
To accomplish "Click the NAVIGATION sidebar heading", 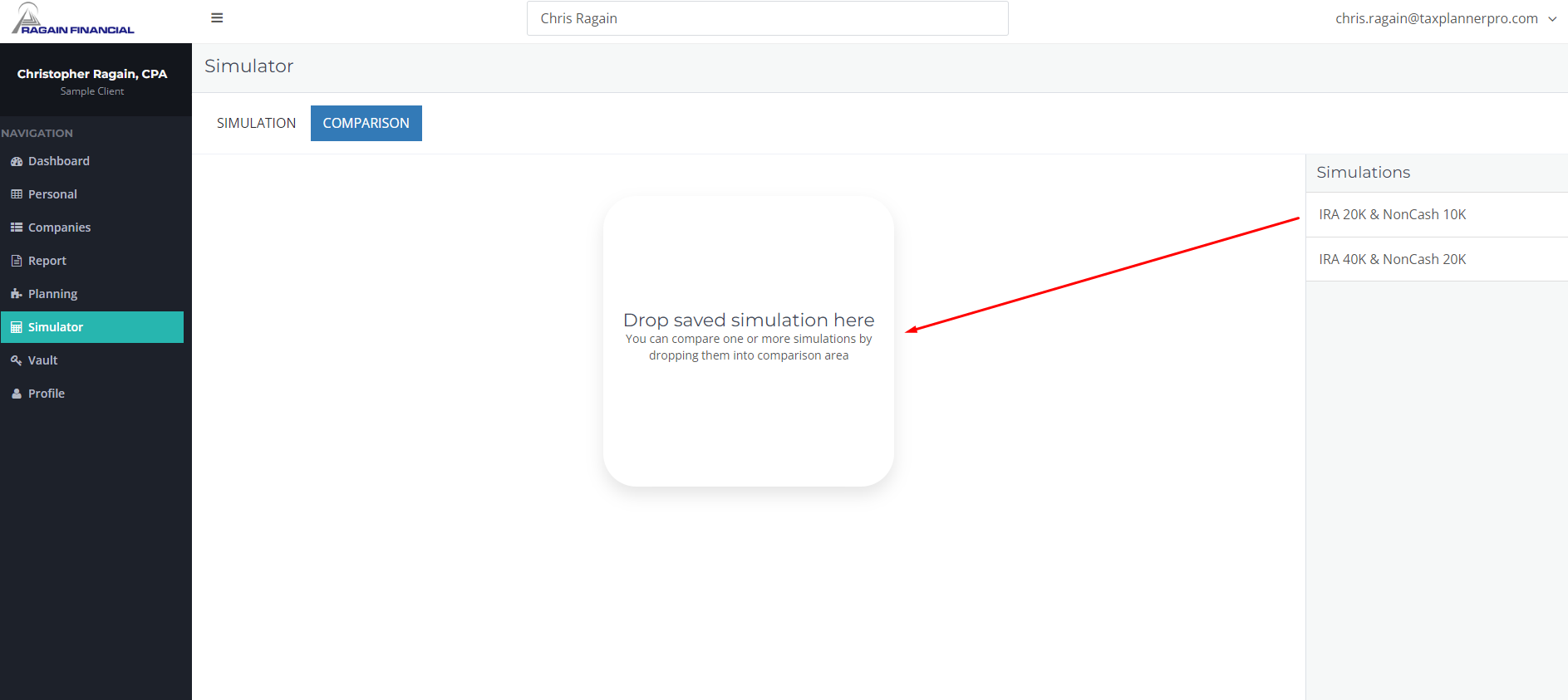I will [37, 133].
